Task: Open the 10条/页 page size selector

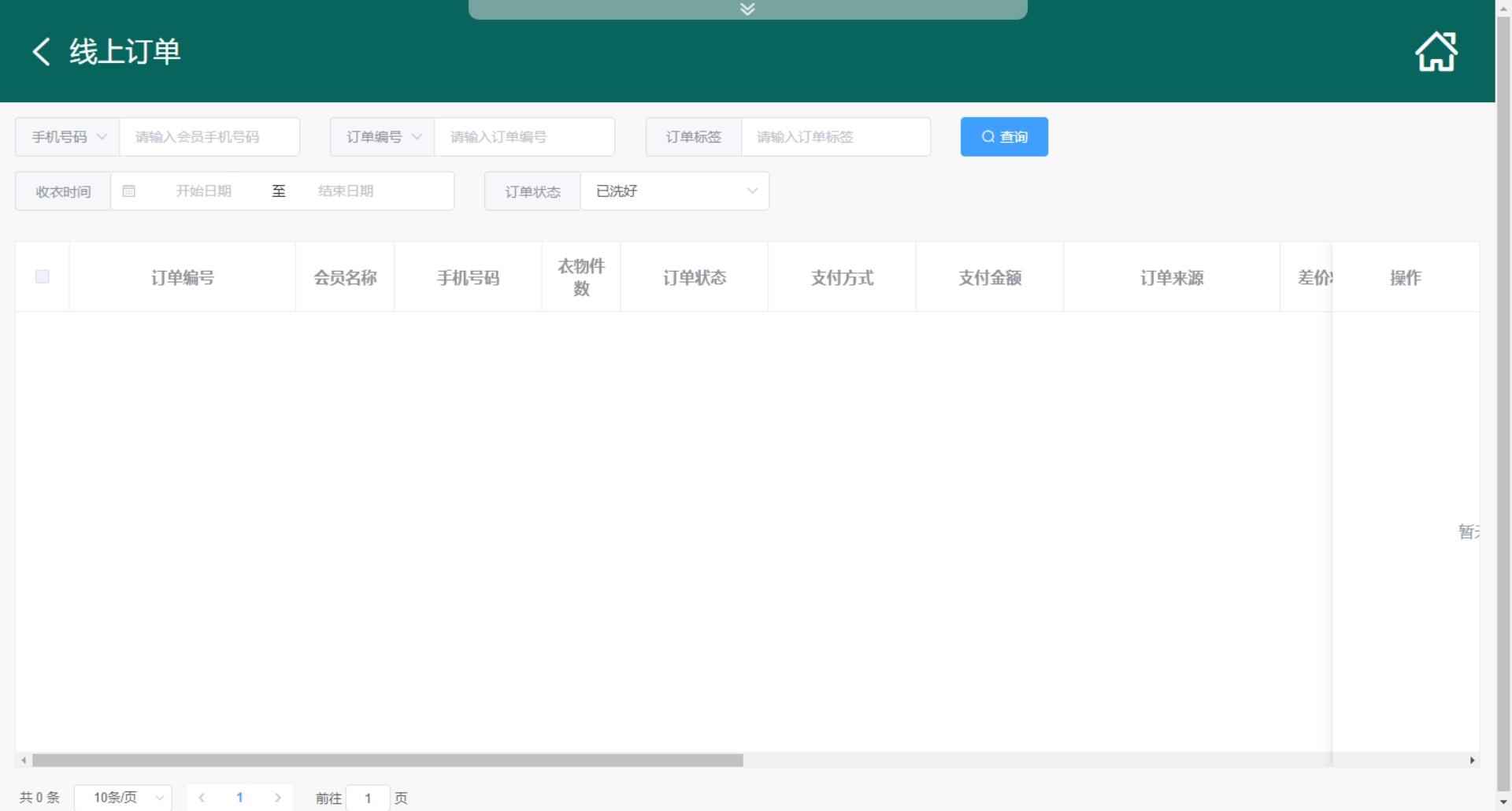Action: click(x=123, y=798)
